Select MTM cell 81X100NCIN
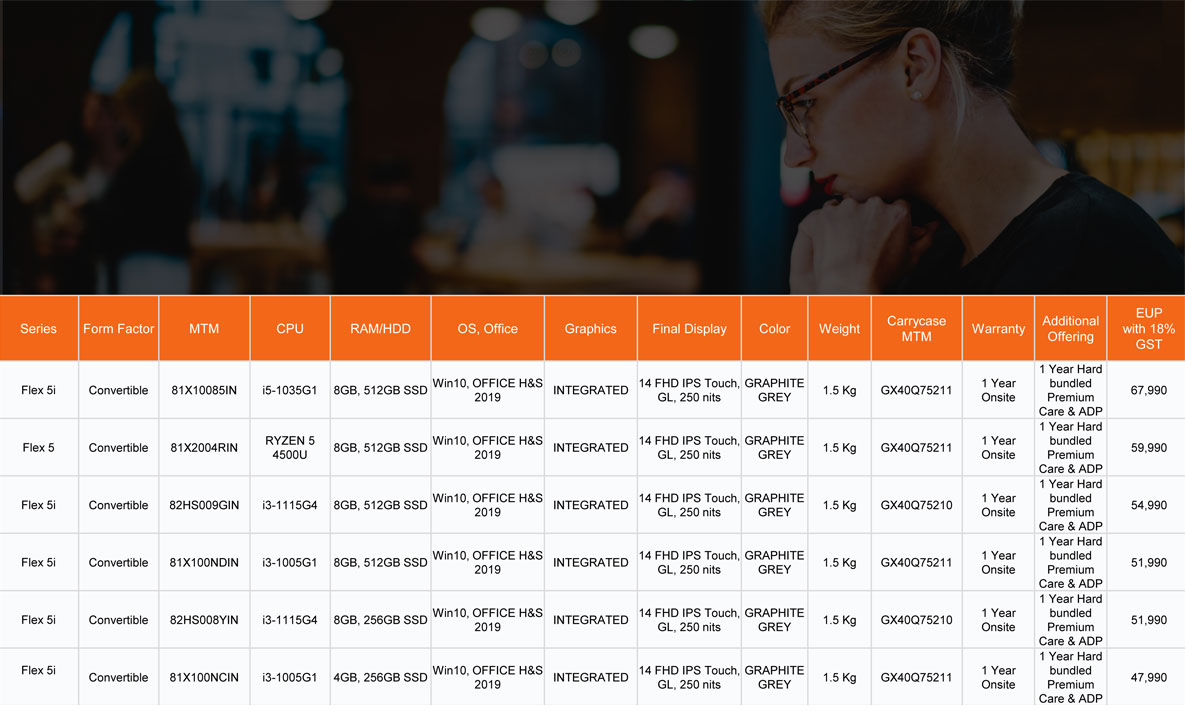The image size is (1185, 728). point(204,677)
